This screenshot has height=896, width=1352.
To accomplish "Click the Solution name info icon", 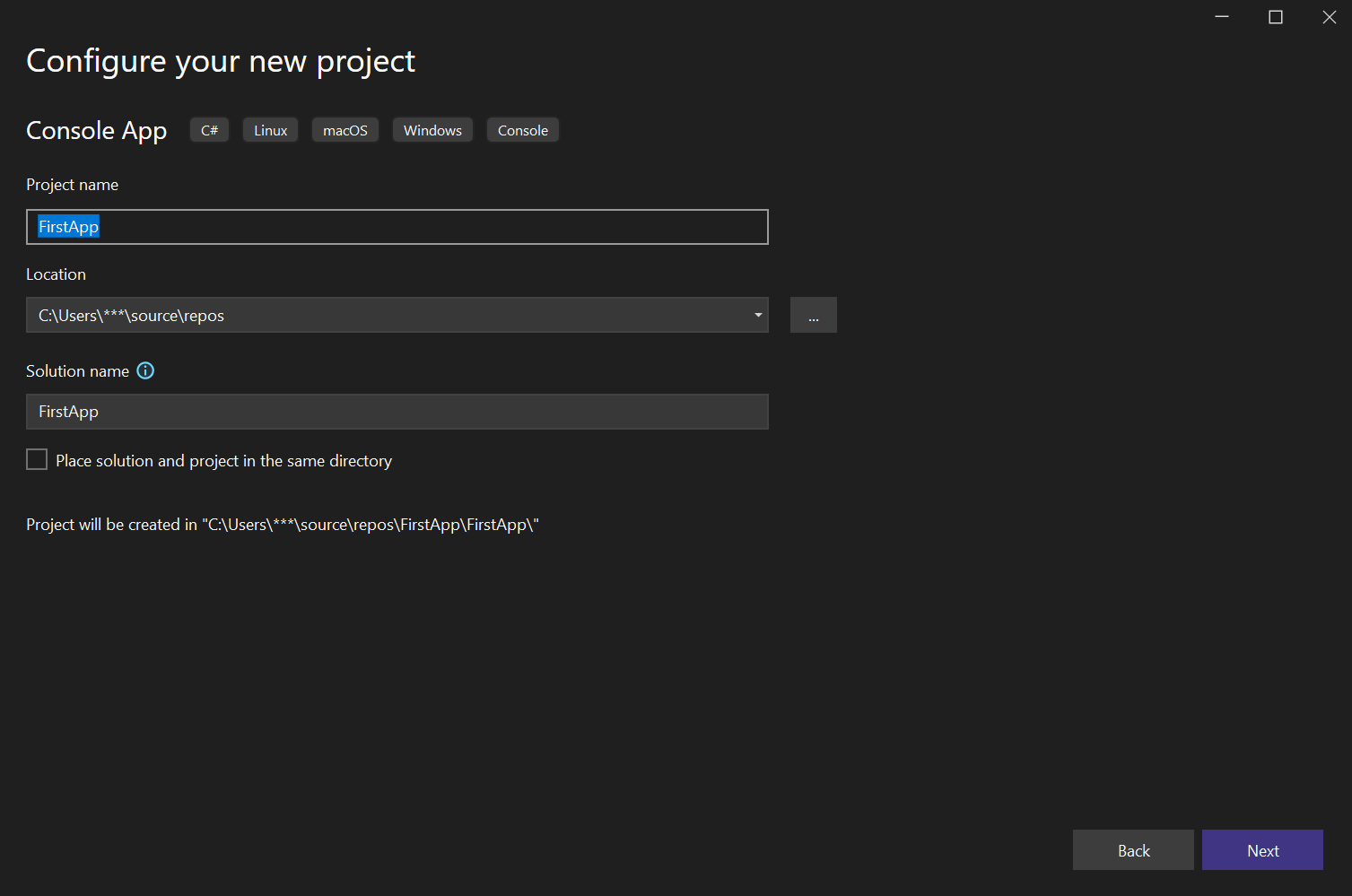I will pos(144,370).
